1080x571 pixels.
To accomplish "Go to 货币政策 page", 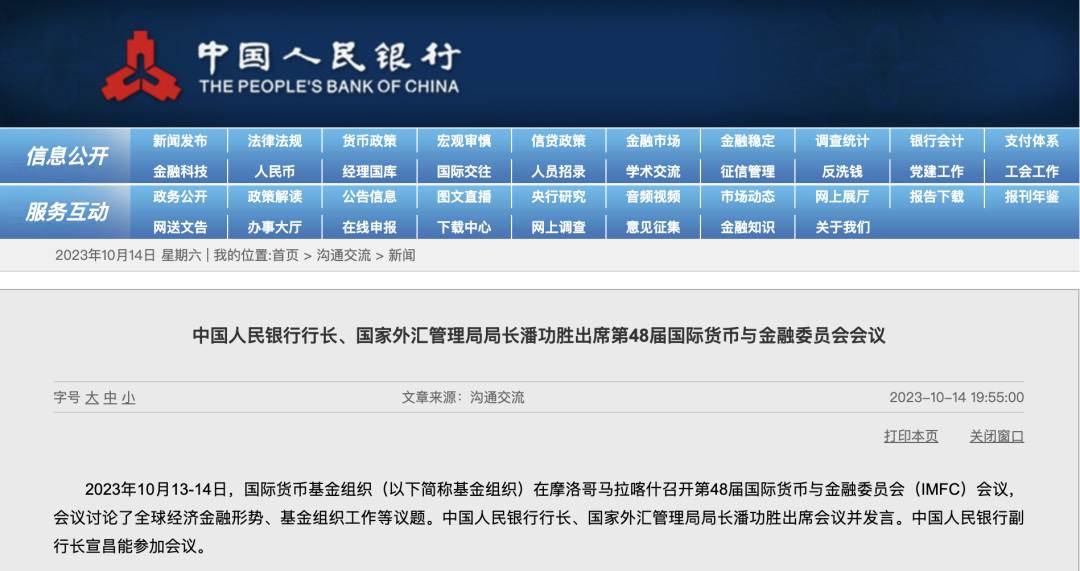I will pyautogui.click(x=369, y=141).
